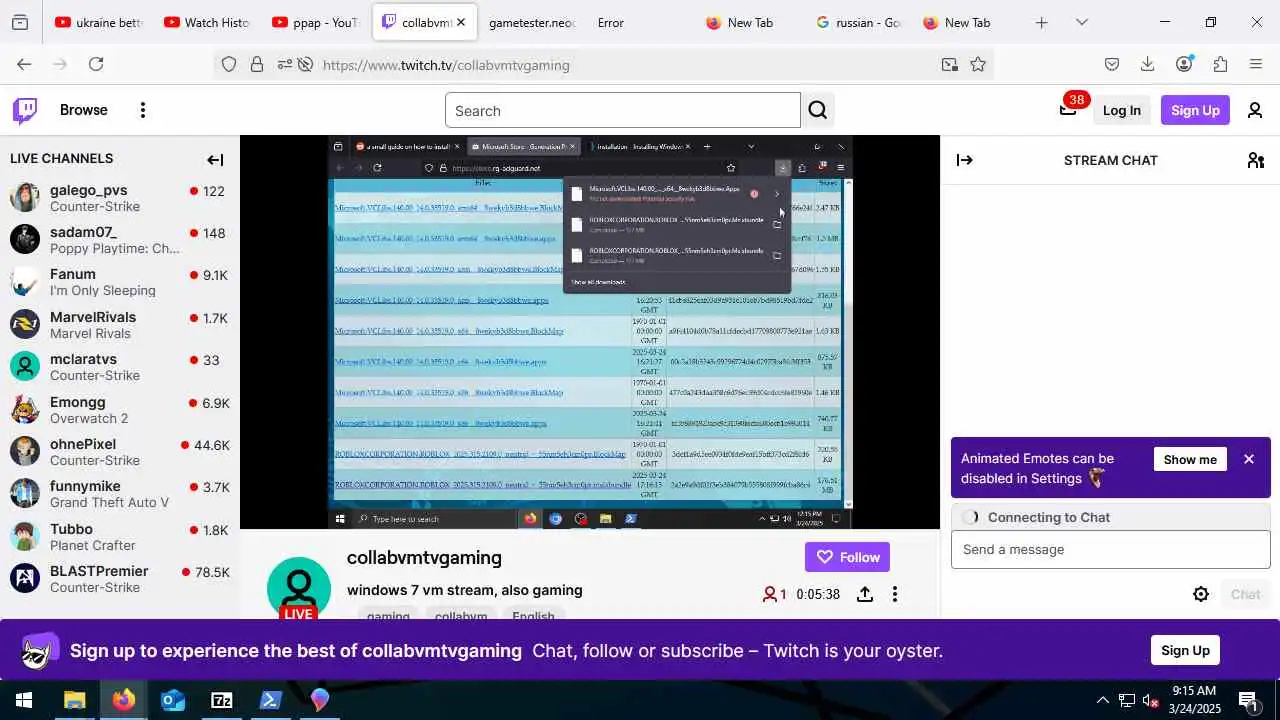
Task: Open chat settings gear
Action: tap(1201, 594)
